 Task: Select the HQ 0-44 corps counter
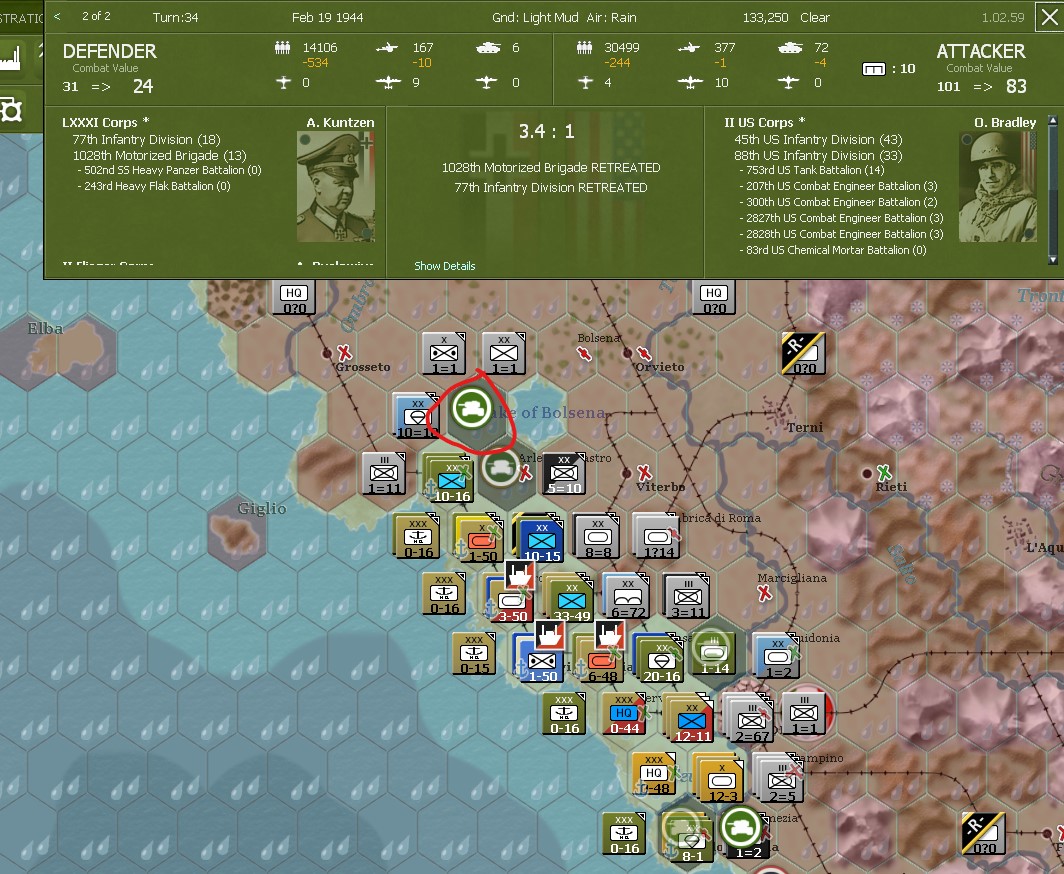(x=624, y=715)
